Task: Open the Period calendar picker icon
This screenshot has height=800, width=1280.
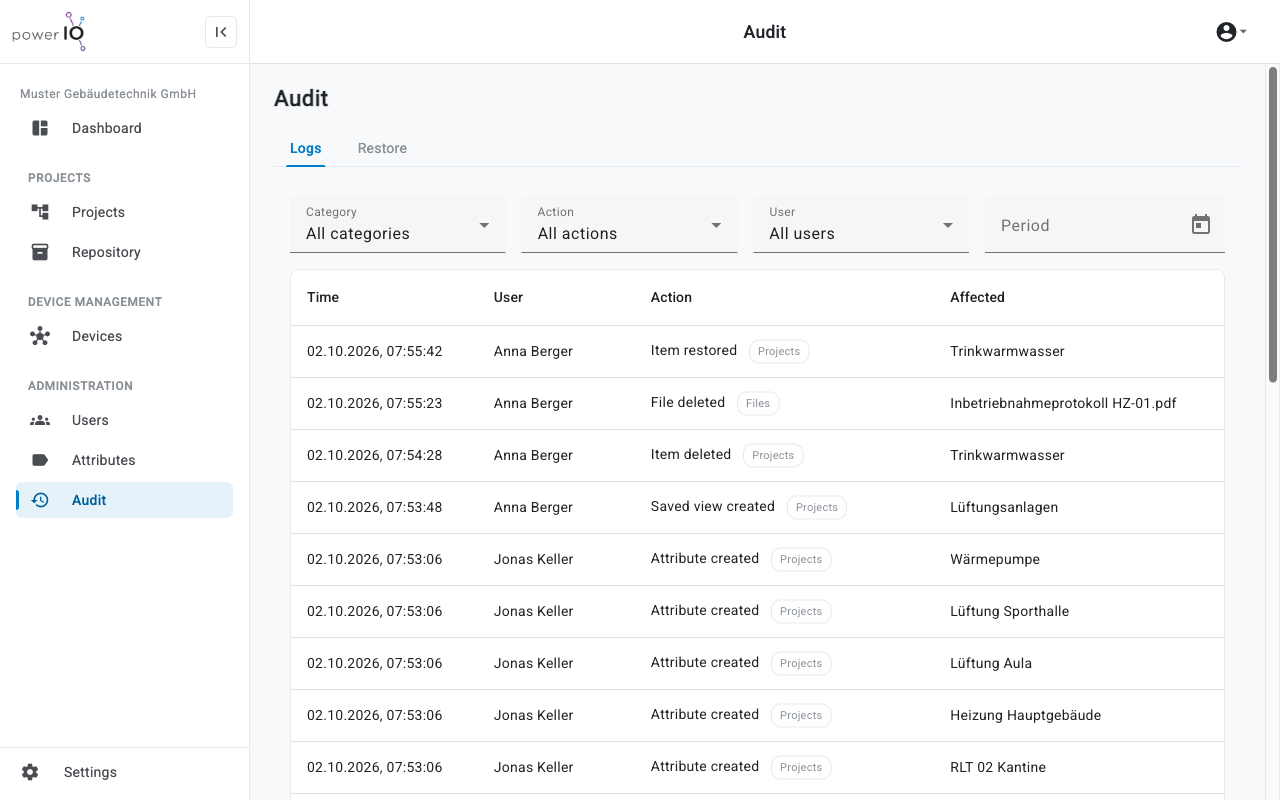Action: point(1201,225)
